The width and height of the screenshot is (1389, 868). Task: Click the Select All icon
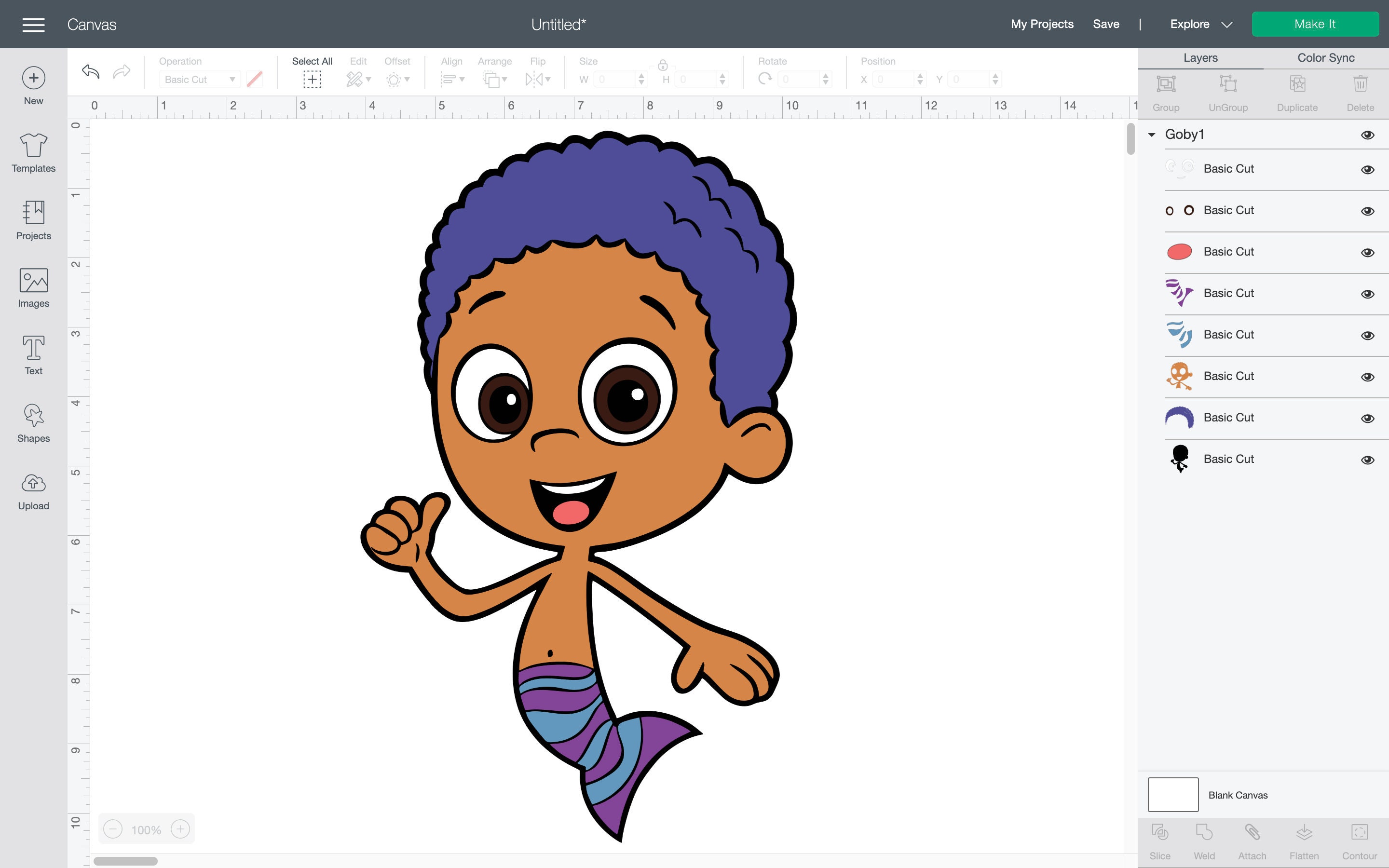(312, 79)
